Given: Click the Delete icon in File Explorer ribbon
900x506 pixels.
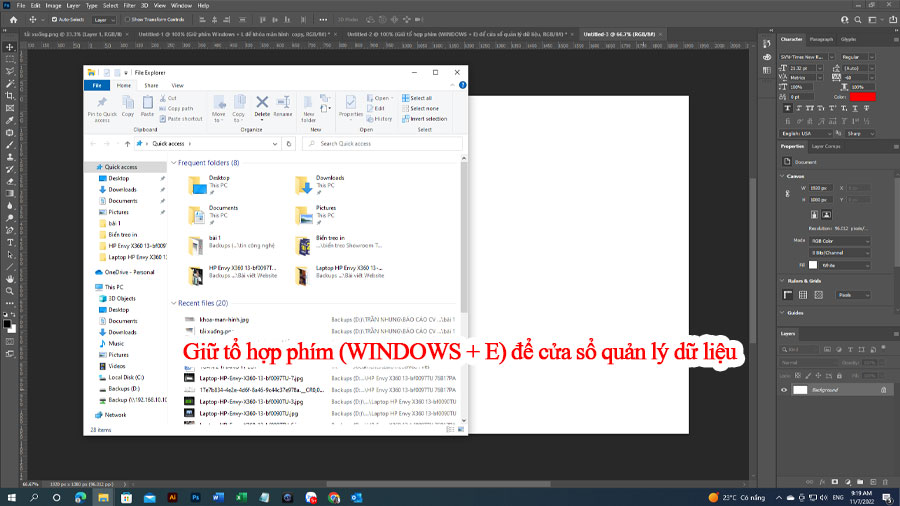Looking at the screenshot, I should point(262,107).
